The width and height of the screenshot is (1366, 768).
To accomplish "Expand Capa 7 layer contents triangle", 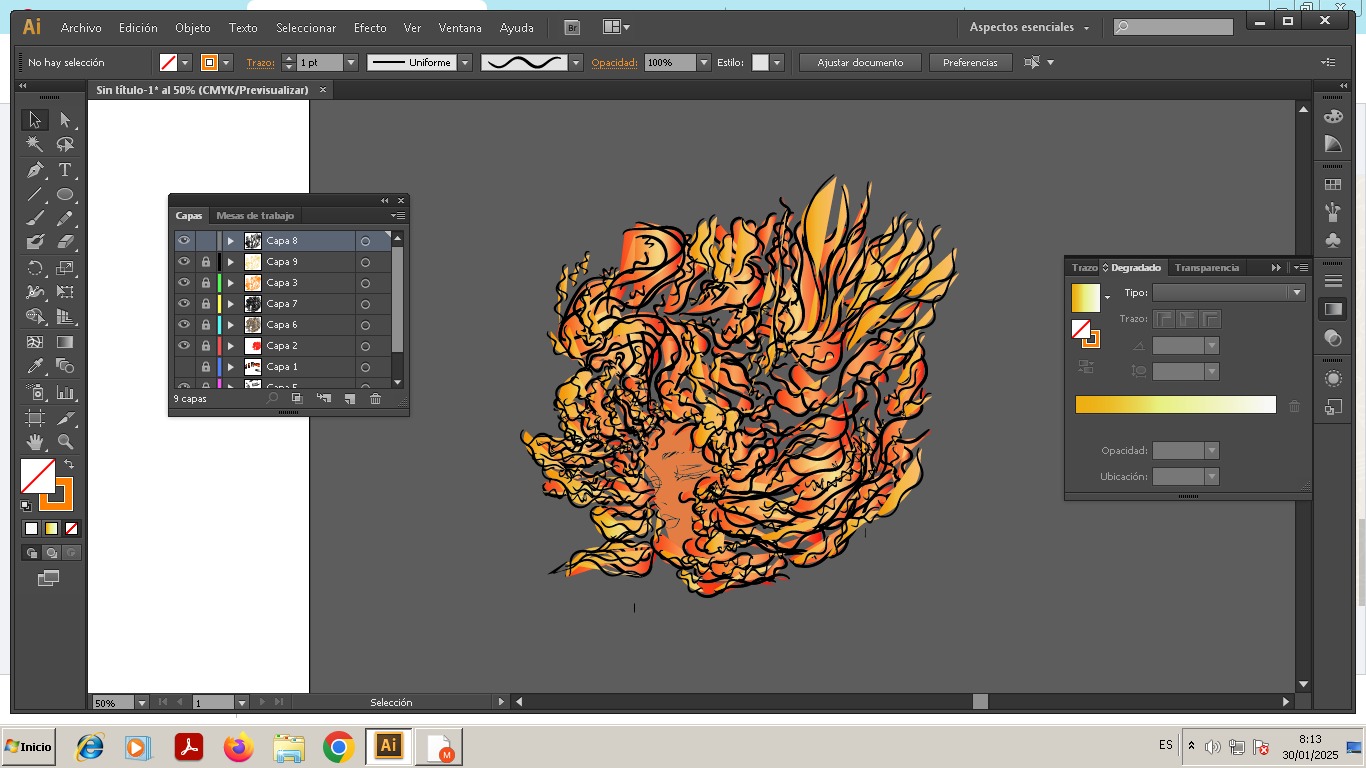I will [x=231, y=304].
